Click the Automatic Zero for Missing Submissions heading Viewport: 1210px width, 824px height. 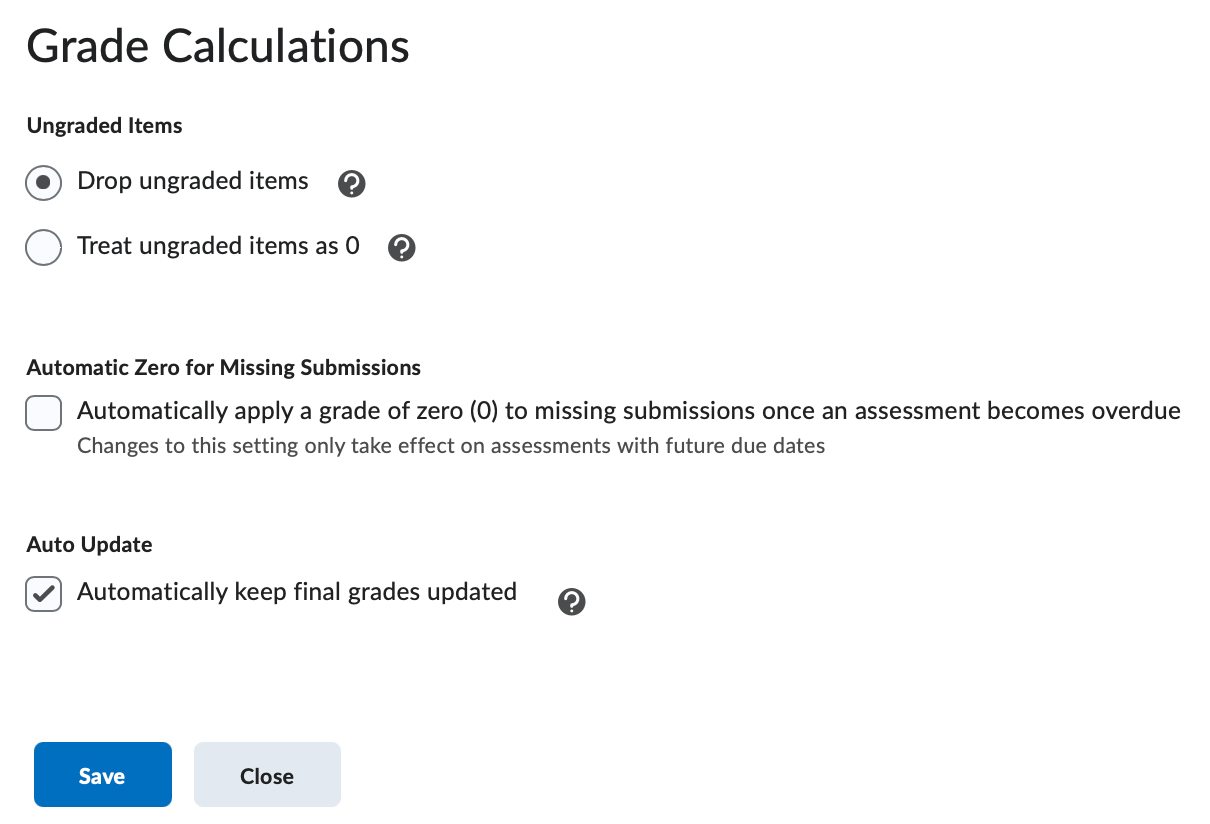(223, 367)
